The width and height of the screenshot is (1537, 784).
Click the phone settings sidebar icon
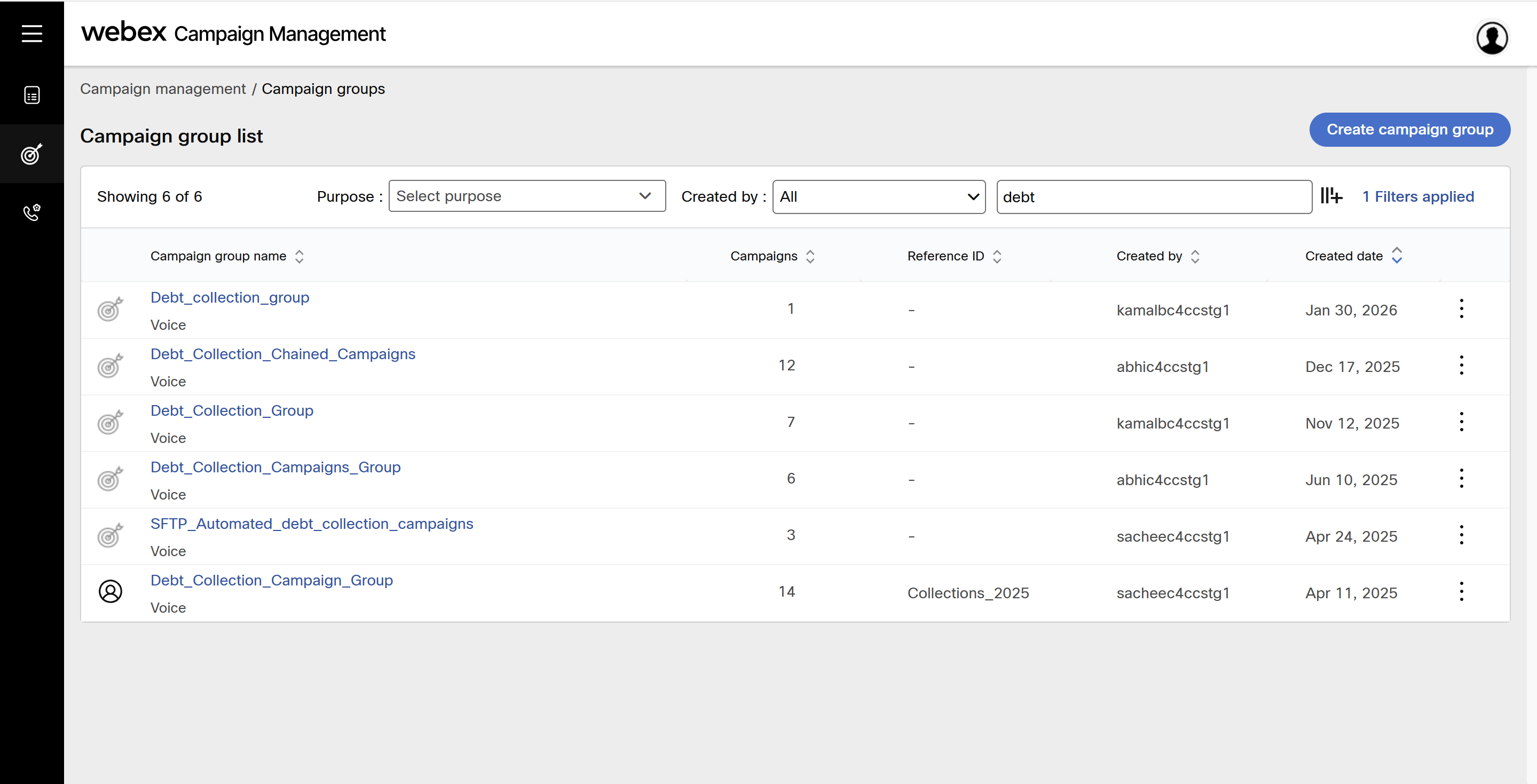31,212
